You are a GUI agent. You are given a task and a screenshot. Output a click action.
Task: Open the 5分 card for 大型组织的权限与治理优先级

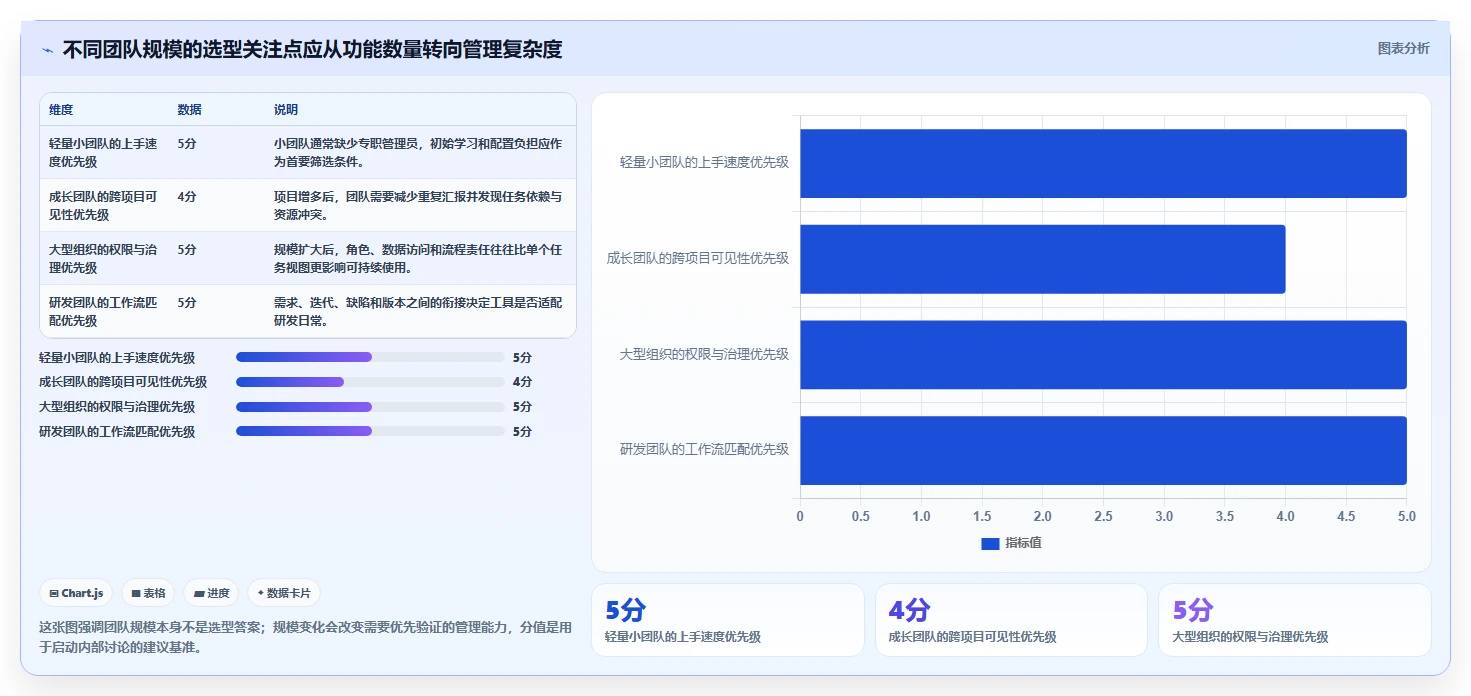[1295, 620]
